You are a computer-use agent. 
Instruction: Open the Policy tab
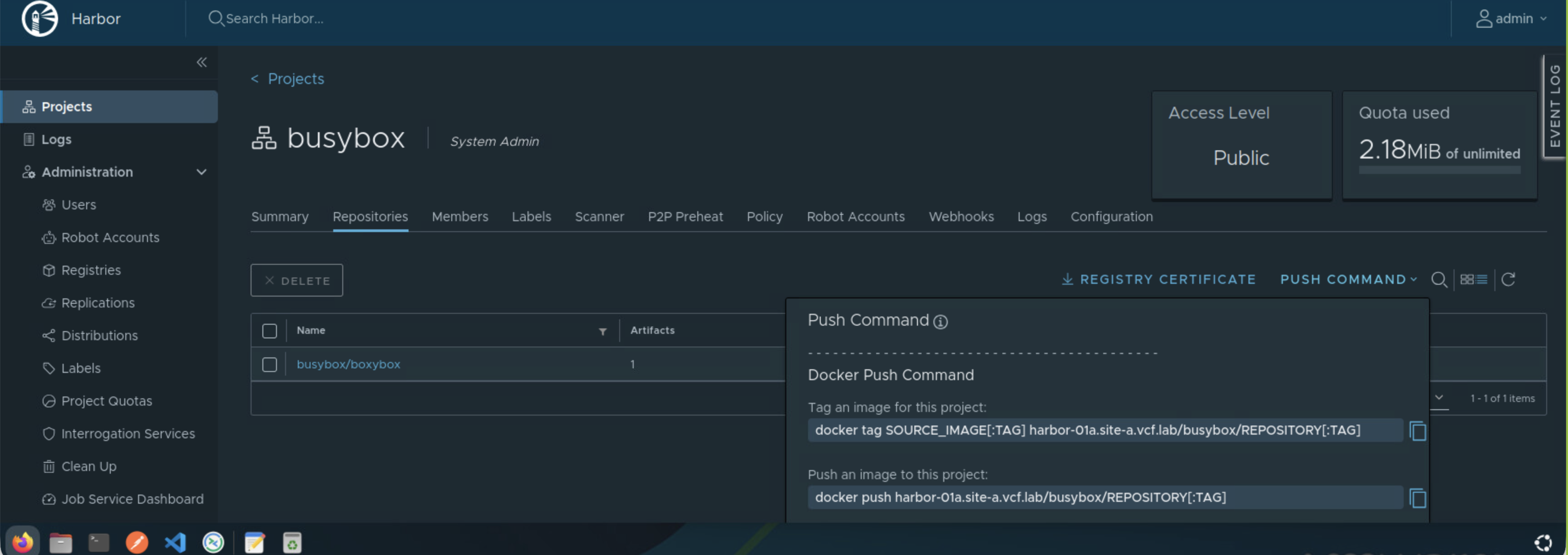764,217
